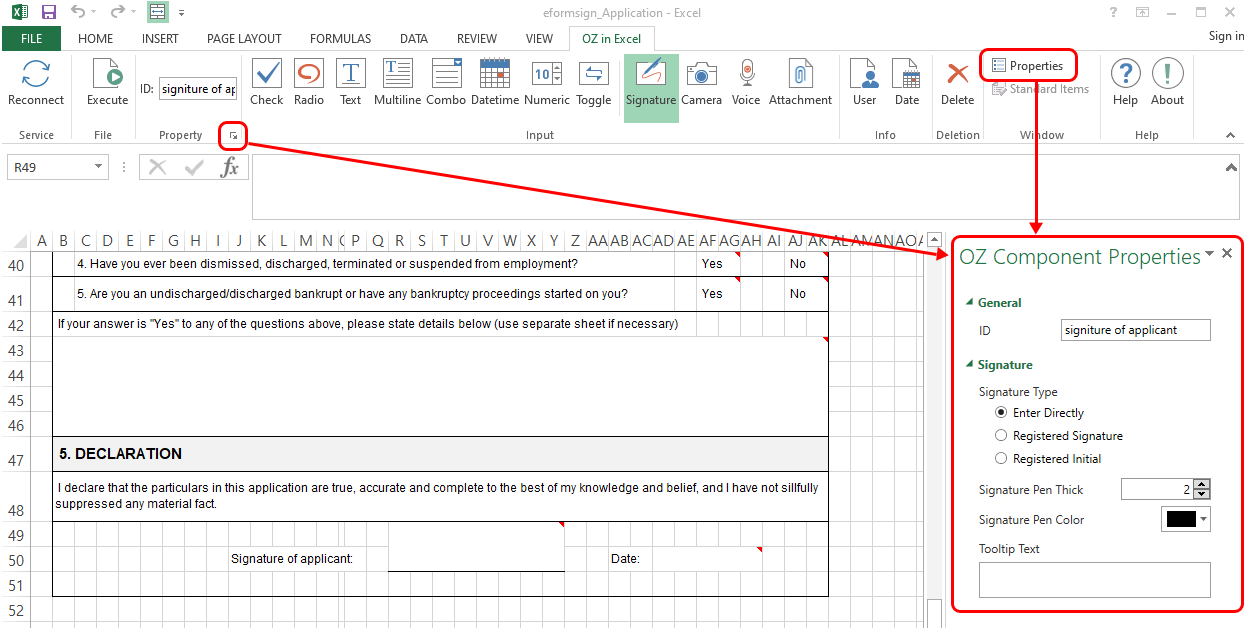Click the ribbon ID input field
The width and height of the screenshot is (1244, 628).
coord(198,89)
